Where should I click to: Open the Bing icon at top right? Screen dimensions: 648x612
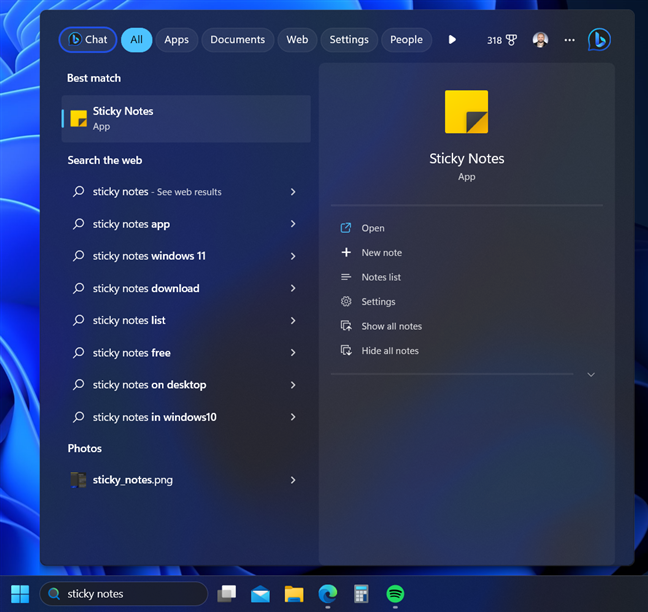coord(599,40)
